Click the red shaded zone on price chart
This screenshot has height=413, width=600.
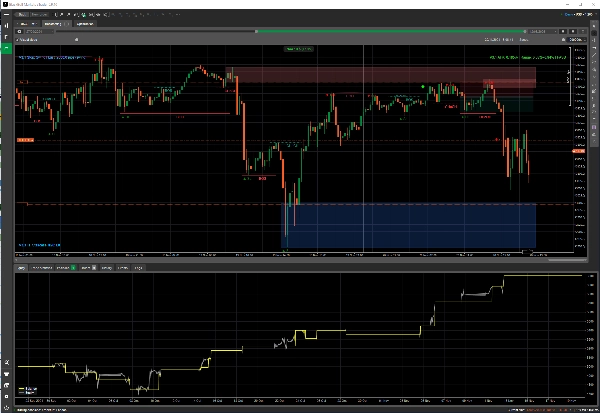(381, 75)
